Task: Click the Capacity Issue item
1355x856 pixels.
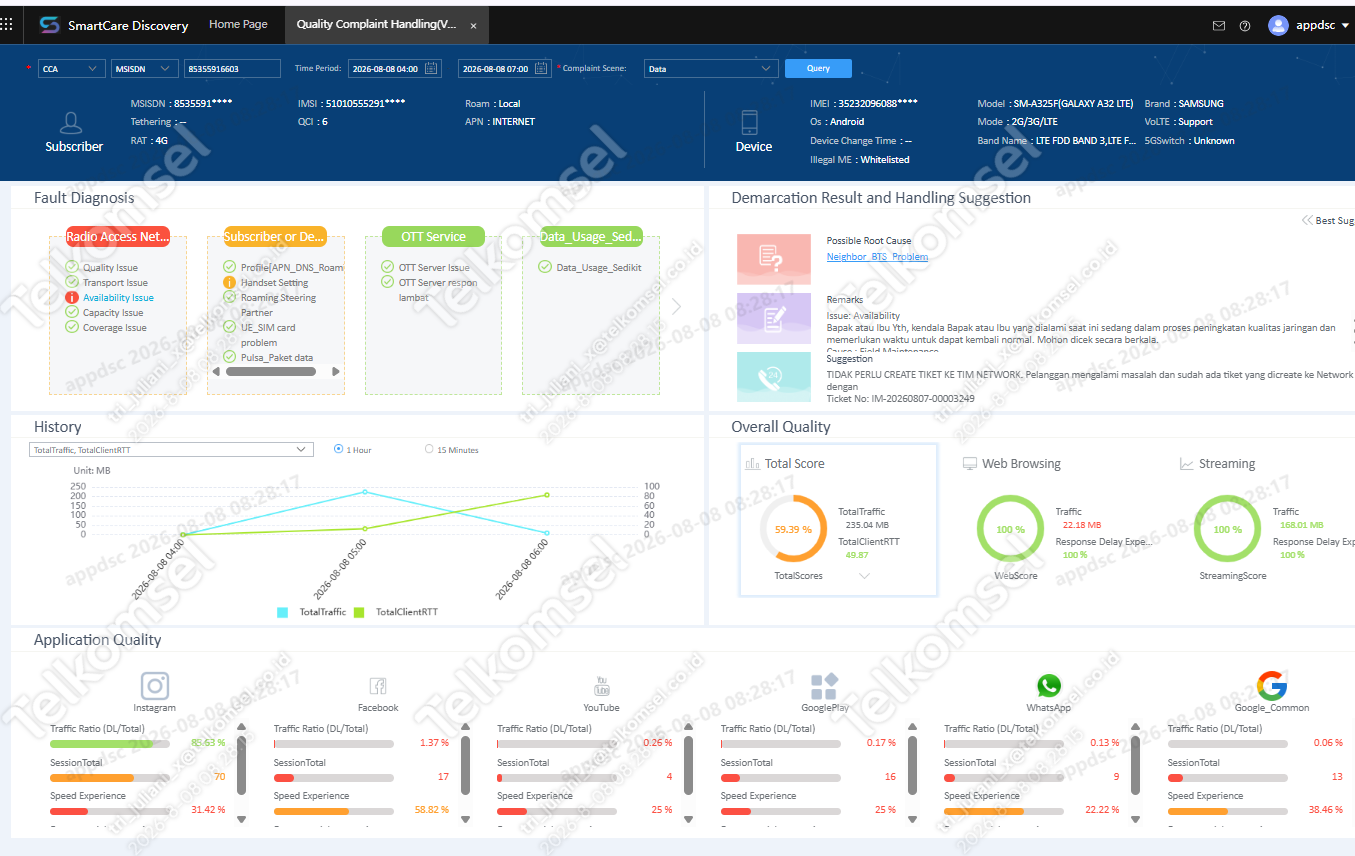Action: [x=113, y=313]
